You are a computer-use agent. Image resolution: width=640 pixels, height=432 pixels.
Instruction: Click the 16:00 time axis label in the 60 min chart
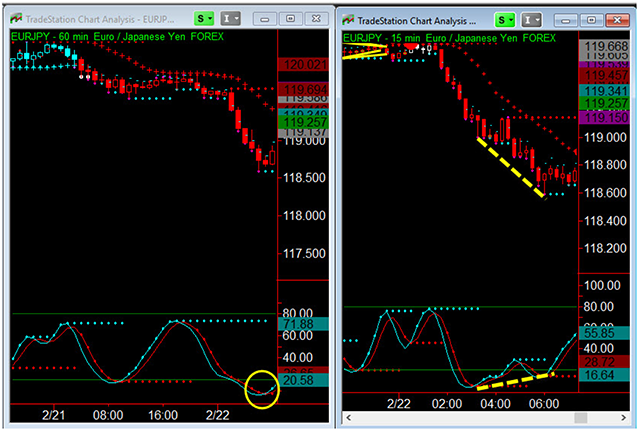click(x=162, y=415)
